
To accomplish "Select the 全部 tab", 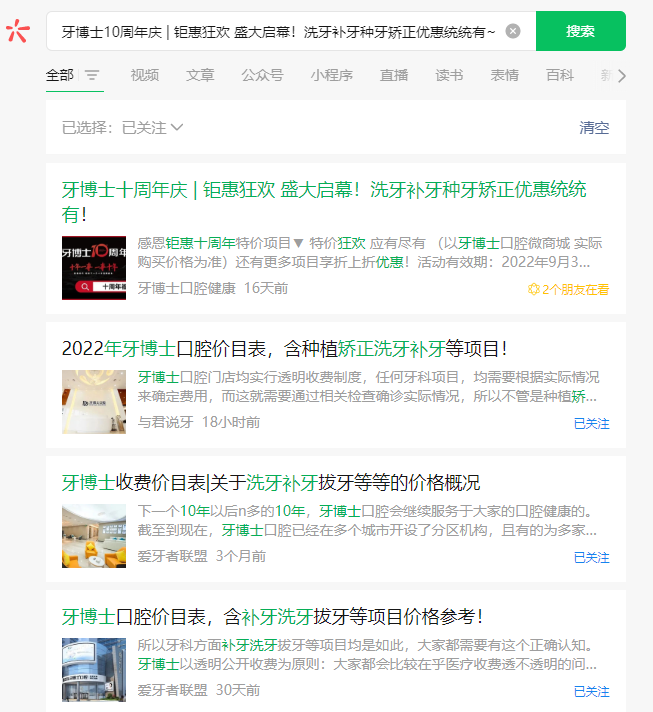I will pos(59,75).
